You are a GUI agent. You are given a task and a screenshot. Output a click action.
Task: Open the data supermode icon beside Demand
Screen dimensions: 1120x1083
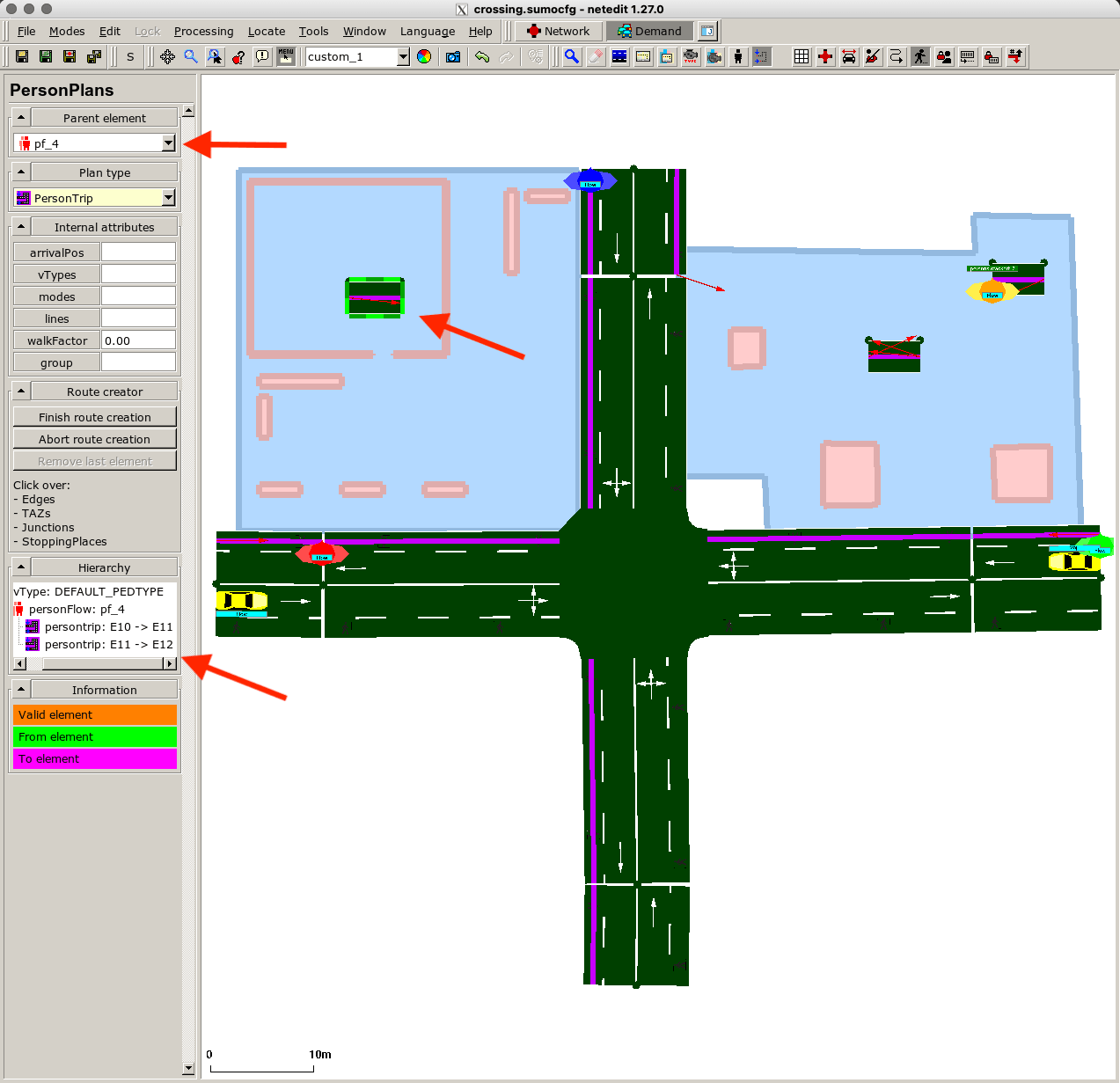pos(707,31)
